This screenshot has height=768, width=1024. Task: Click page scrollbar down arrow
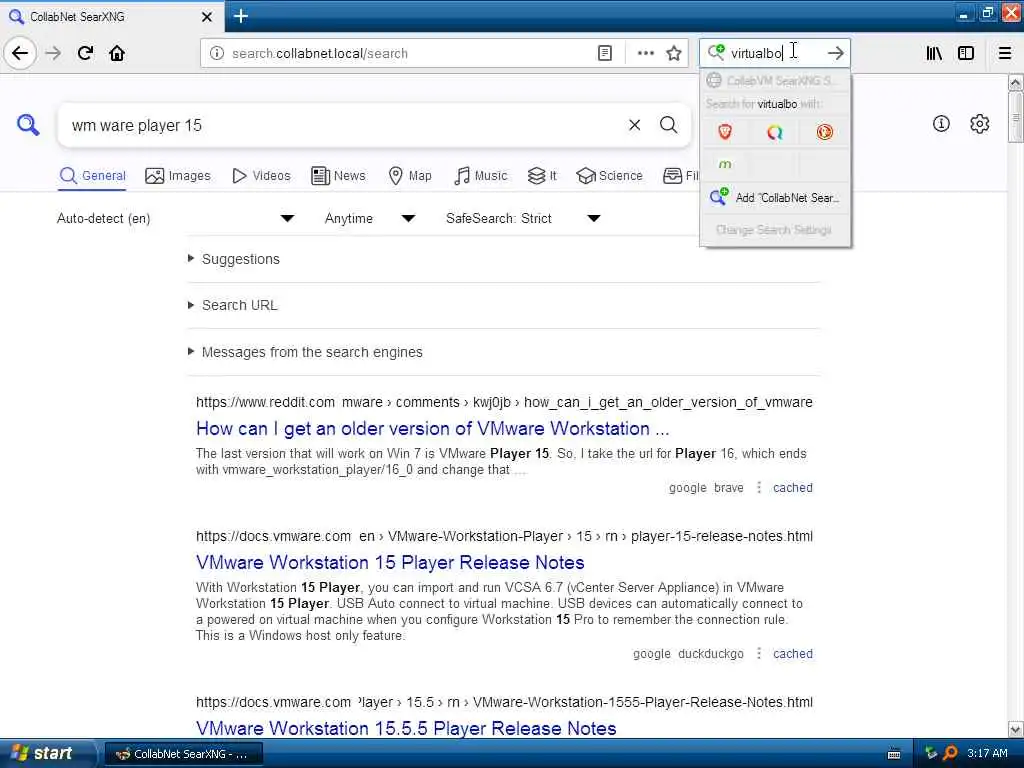click(x=1016, y=729)
